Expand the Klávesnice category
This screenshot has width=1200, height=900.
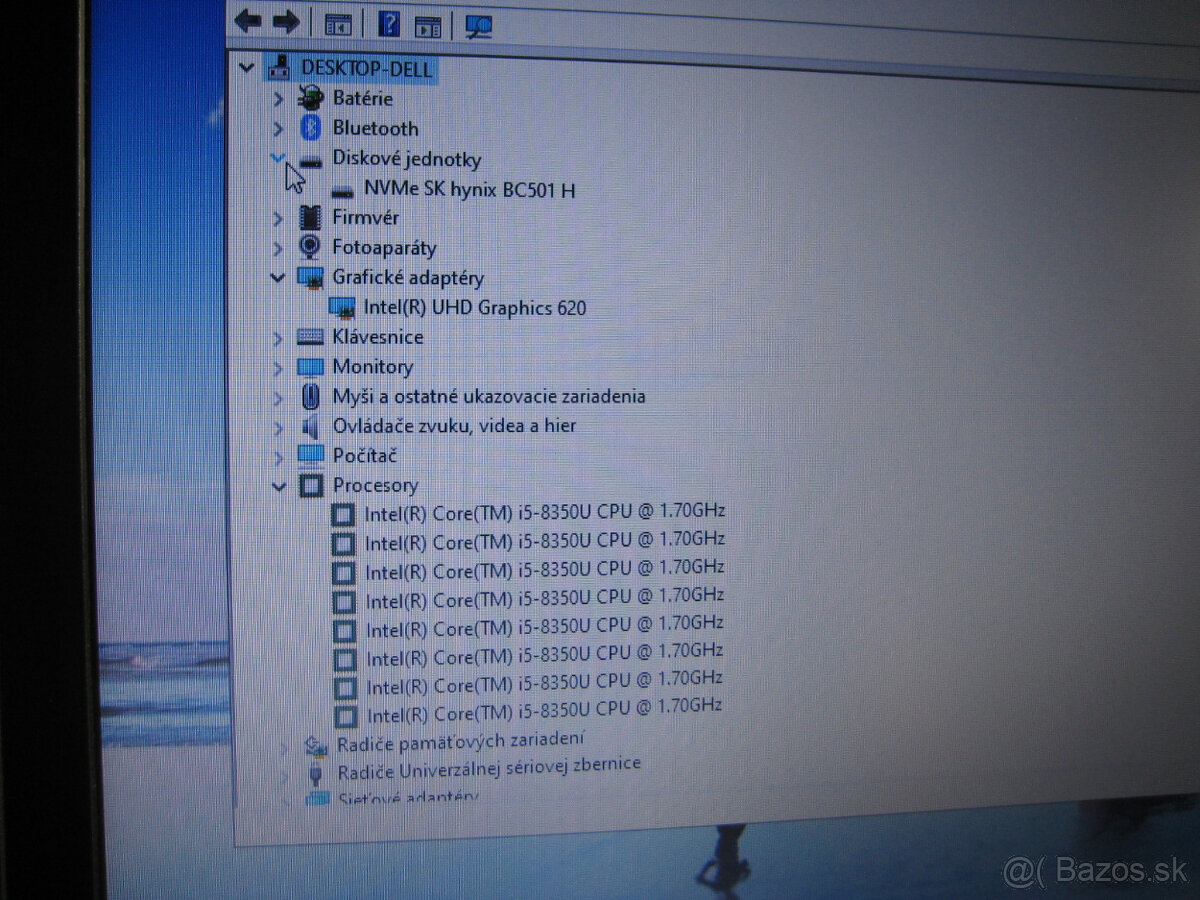[279, 337]
